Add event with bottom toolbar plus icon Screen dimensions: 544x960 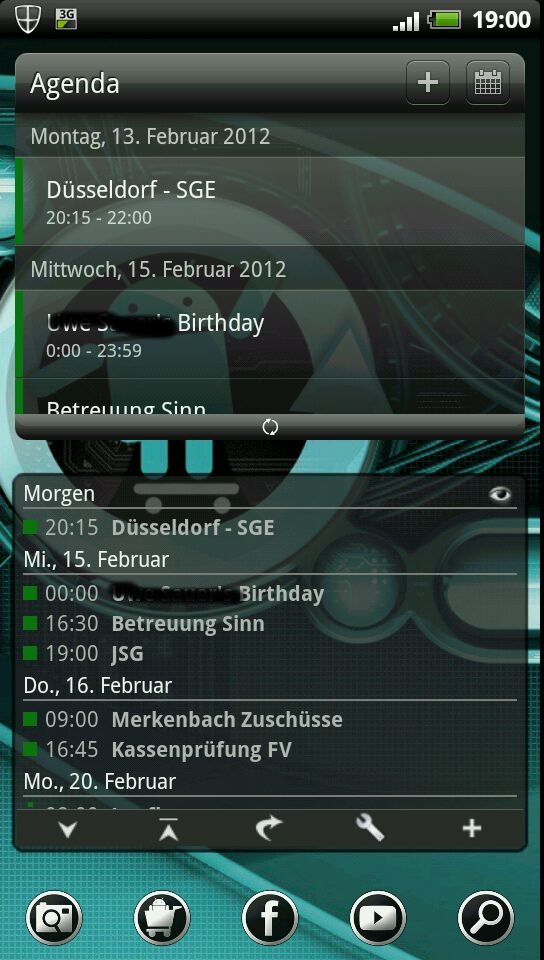coord(471,829)
